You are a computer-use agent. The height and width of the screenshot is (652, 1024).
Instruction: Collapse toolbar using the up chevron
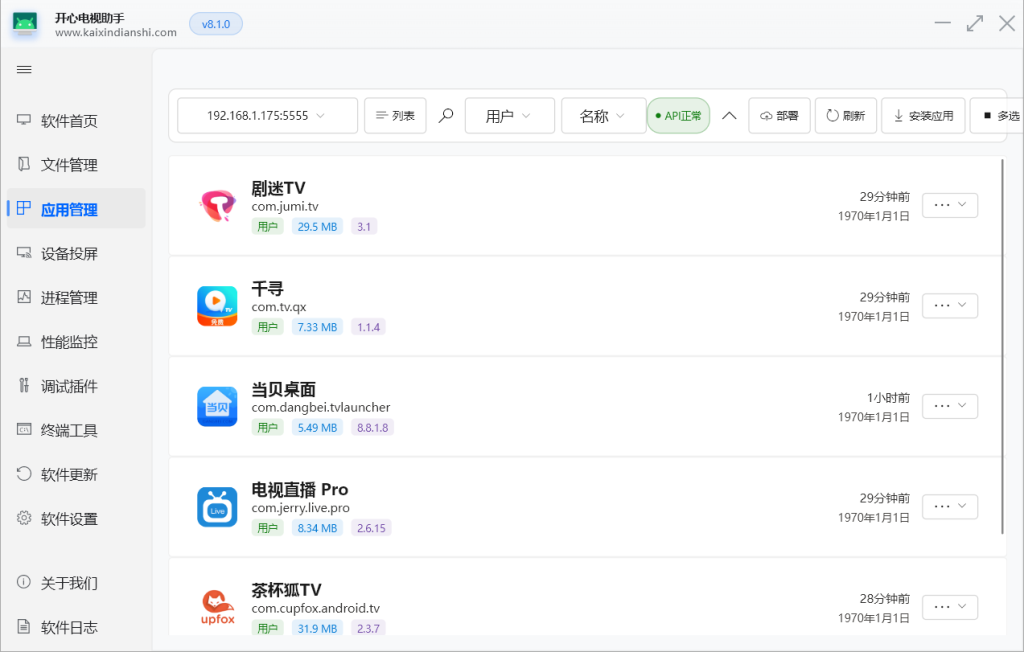[x=729, y=116]
